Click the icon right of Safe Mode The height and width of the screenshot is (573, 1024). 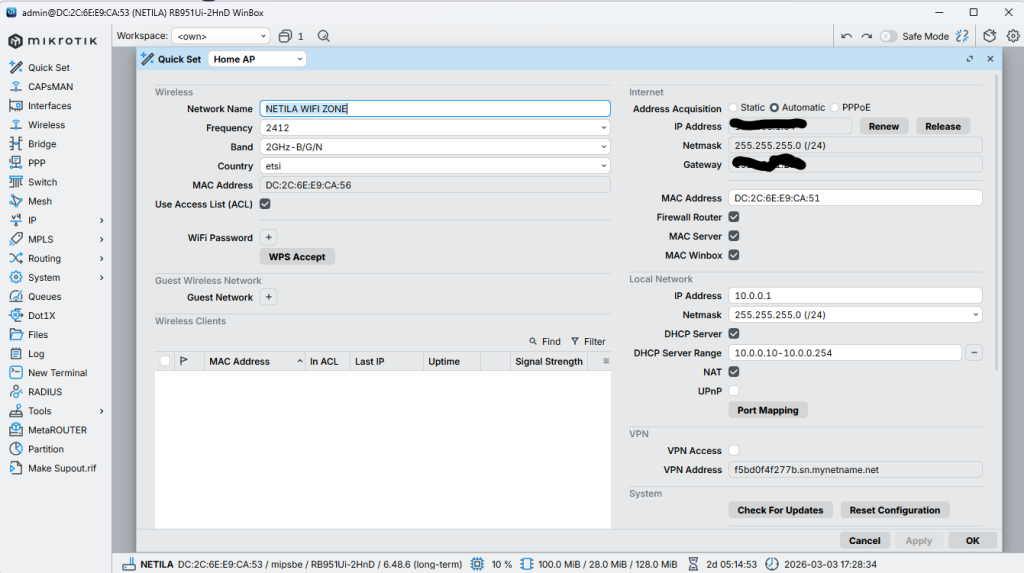(962, 36)
